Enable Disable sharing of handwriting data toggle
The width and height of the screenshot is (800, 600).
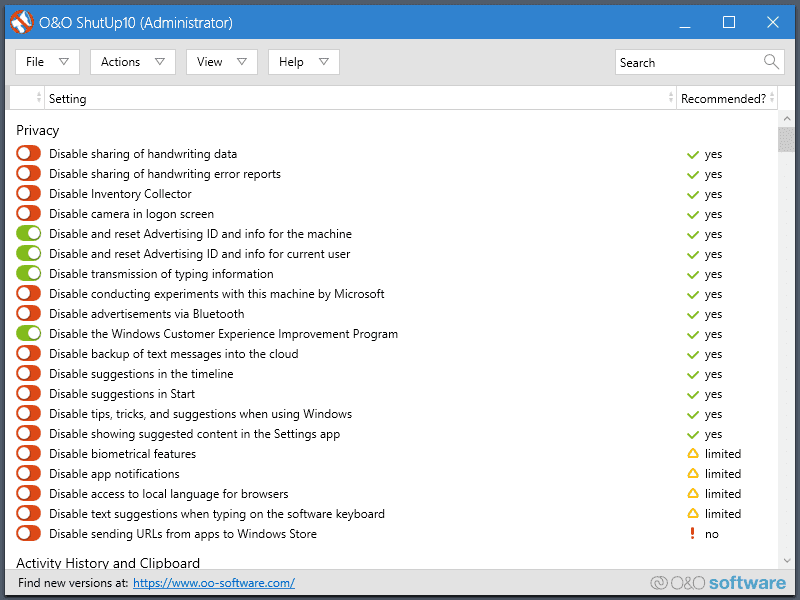(28, 153)
